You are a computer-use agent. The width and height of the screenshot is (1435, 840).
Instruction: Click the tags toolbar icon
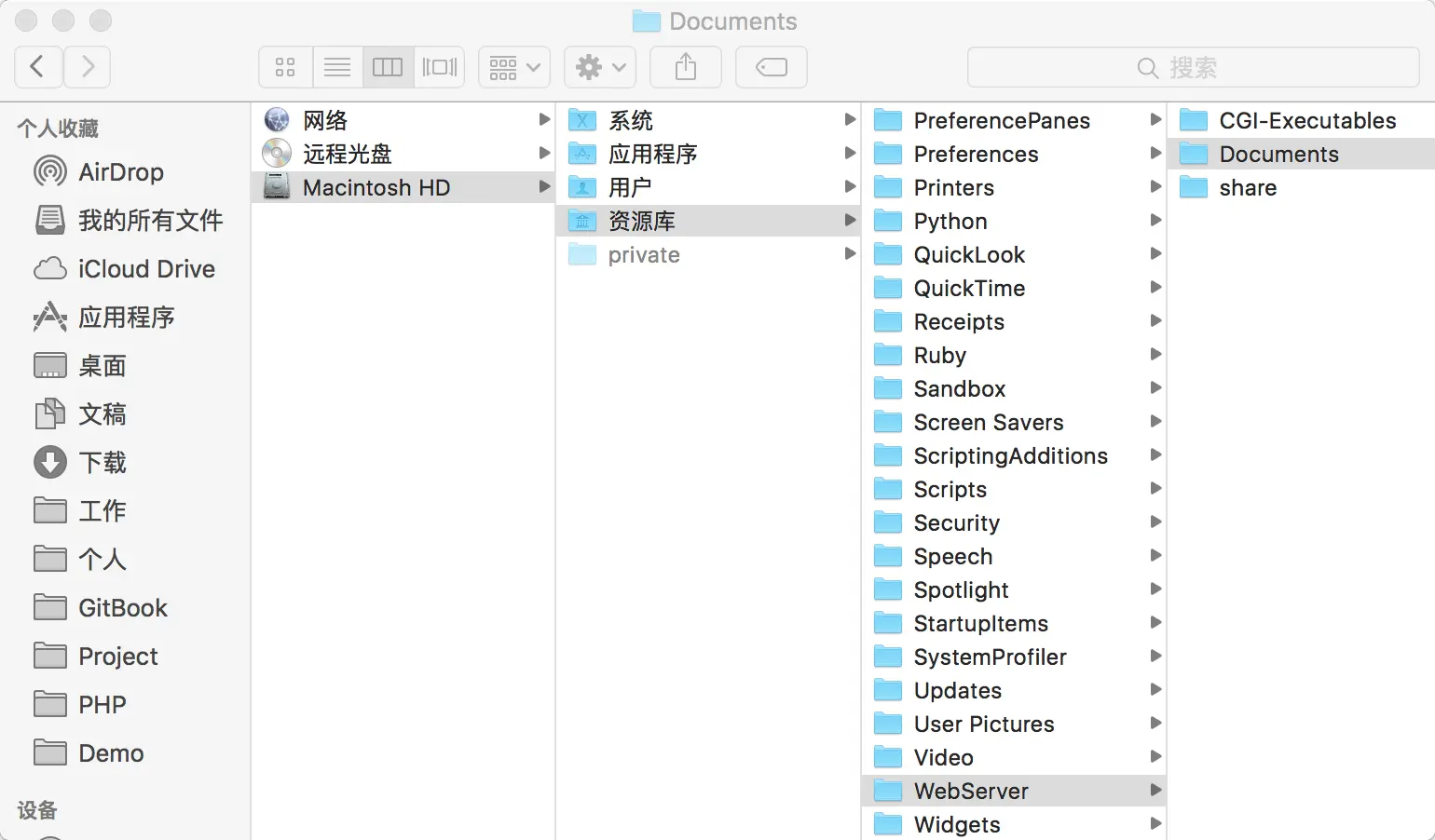tap(771, 66)
